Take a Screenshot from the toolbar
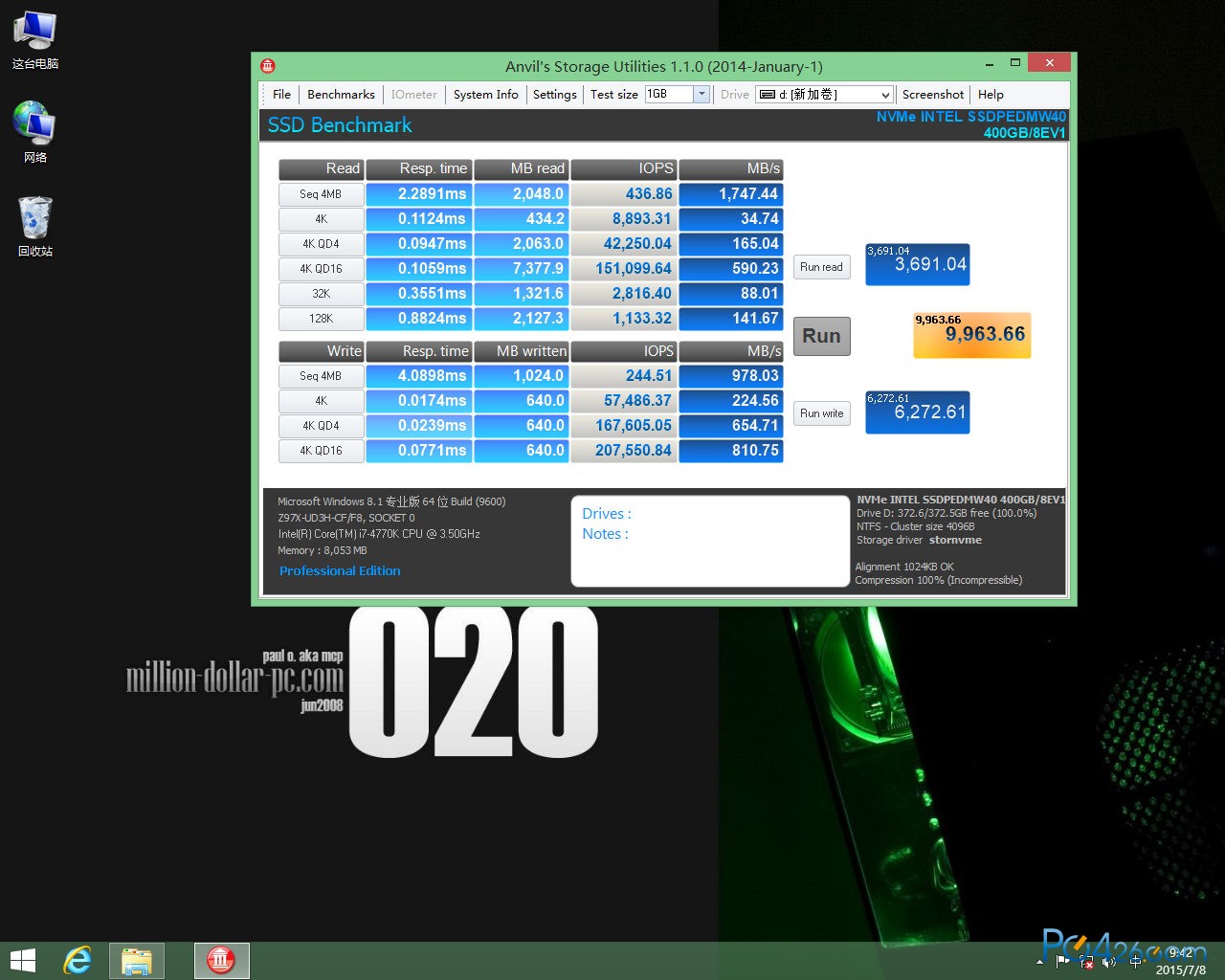 [x=932, y=95]
